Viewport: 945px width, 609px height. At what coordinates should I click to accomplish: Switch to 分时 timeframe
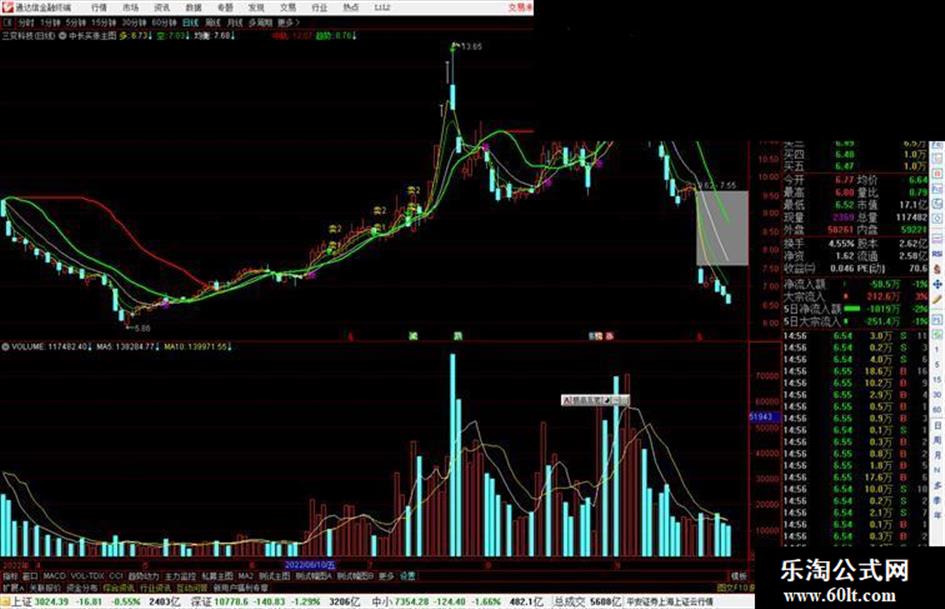coord(25,22)
